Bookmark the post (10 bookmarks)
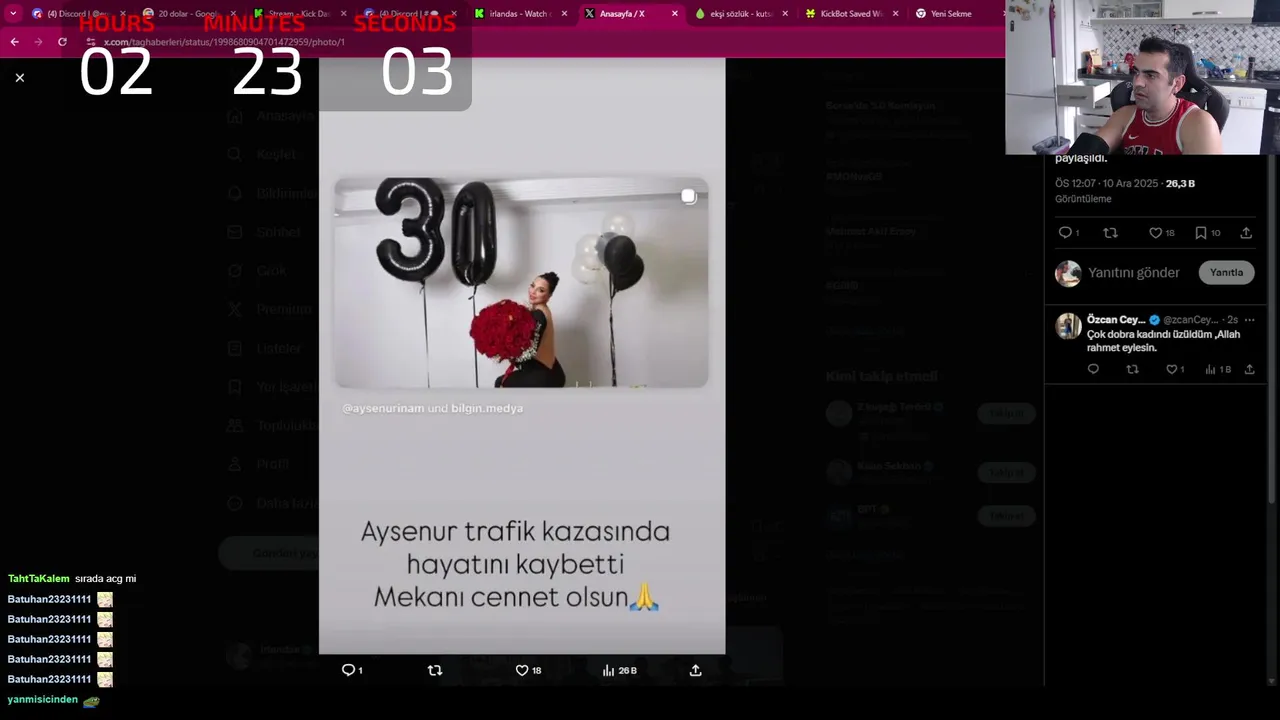The width and height of the screenshot is (1280, 720). 1208,233
